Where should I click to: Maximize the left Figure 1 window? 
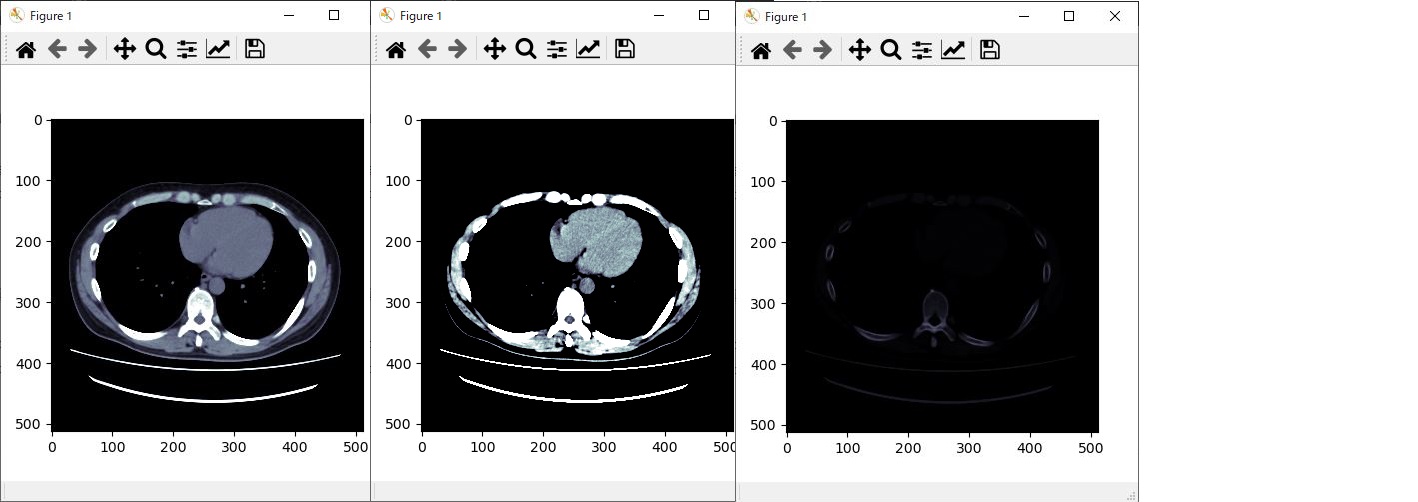point(334,15)
